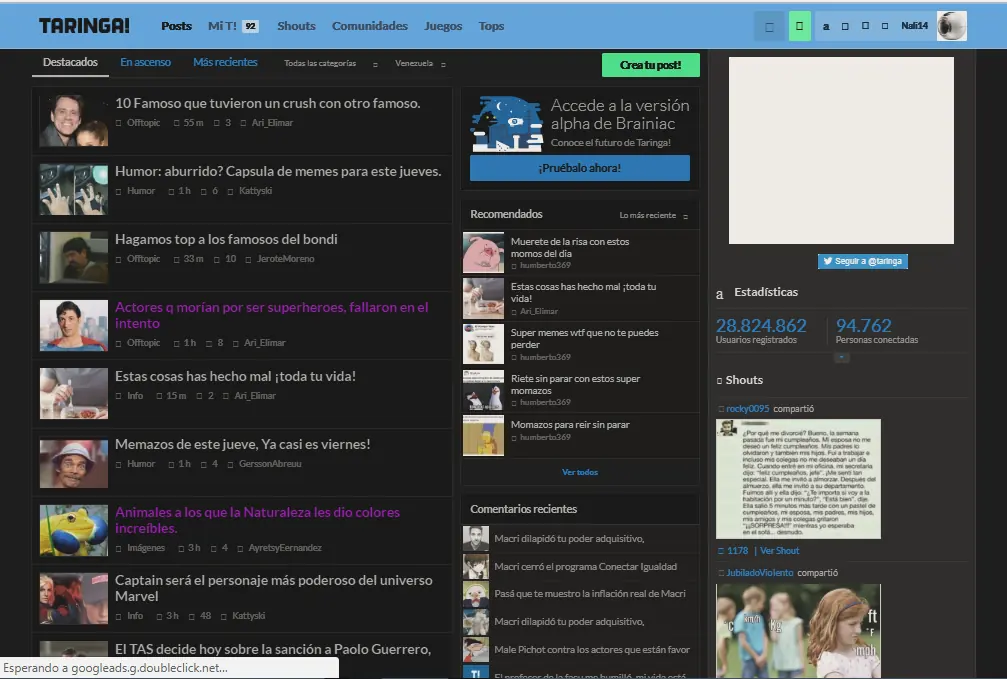Viewport: 1007px width, 679px height.
Task: Click the Brainiac alpha illustration
Action: click(x=507, y=124)
